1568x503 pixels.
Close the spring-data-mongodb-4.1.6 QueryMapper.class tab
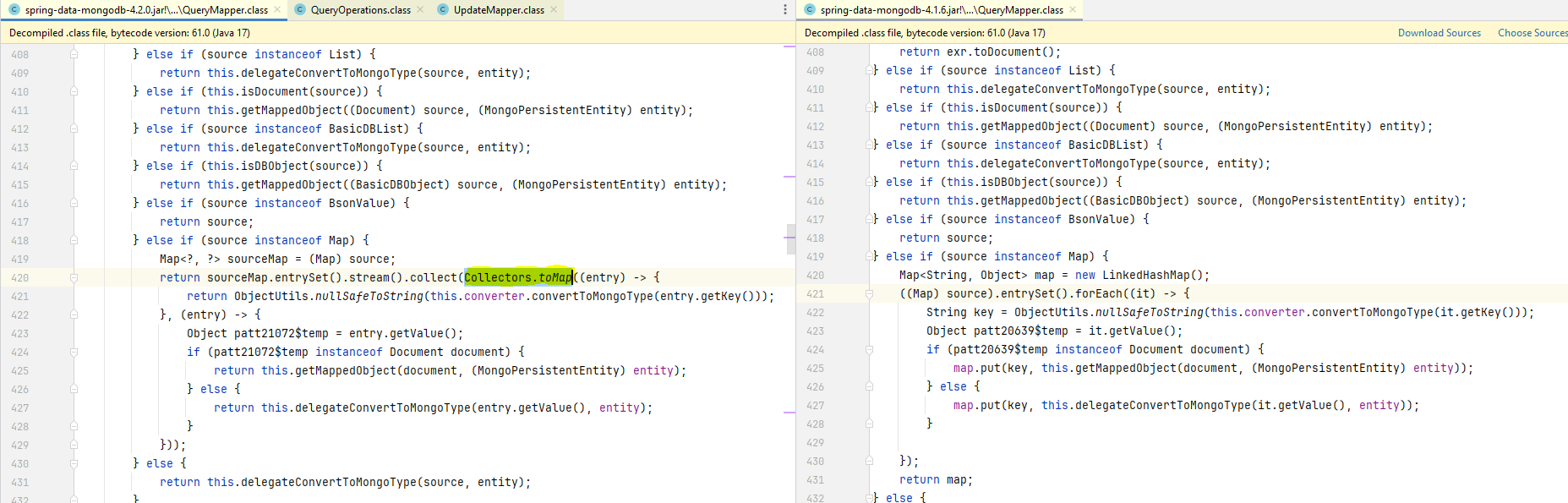tap(1073, 10)
